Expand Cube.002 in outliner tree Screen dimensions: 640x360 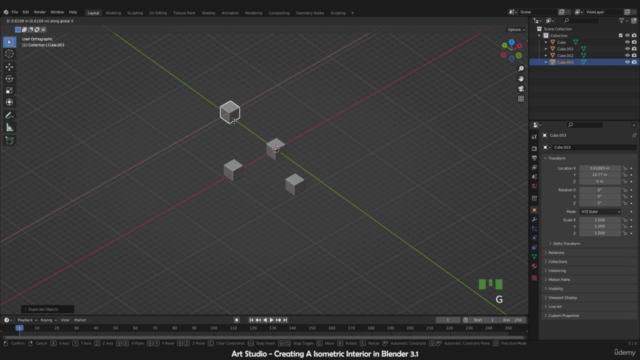coord(546,55)
